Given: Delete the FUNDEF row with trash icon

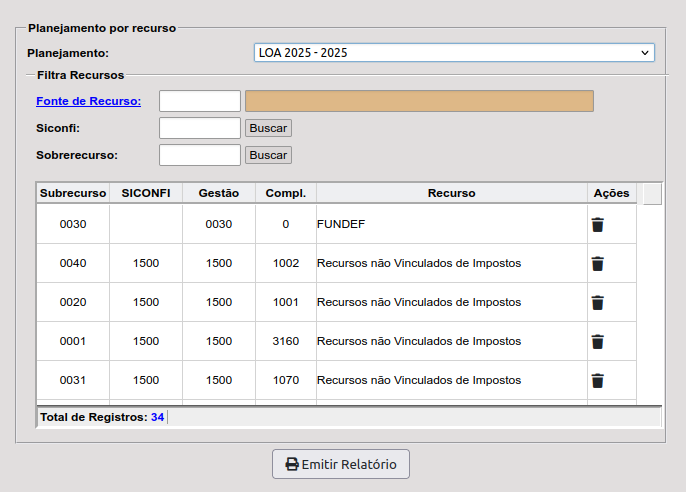Looking at the screenshot, I should pos(597,225).
